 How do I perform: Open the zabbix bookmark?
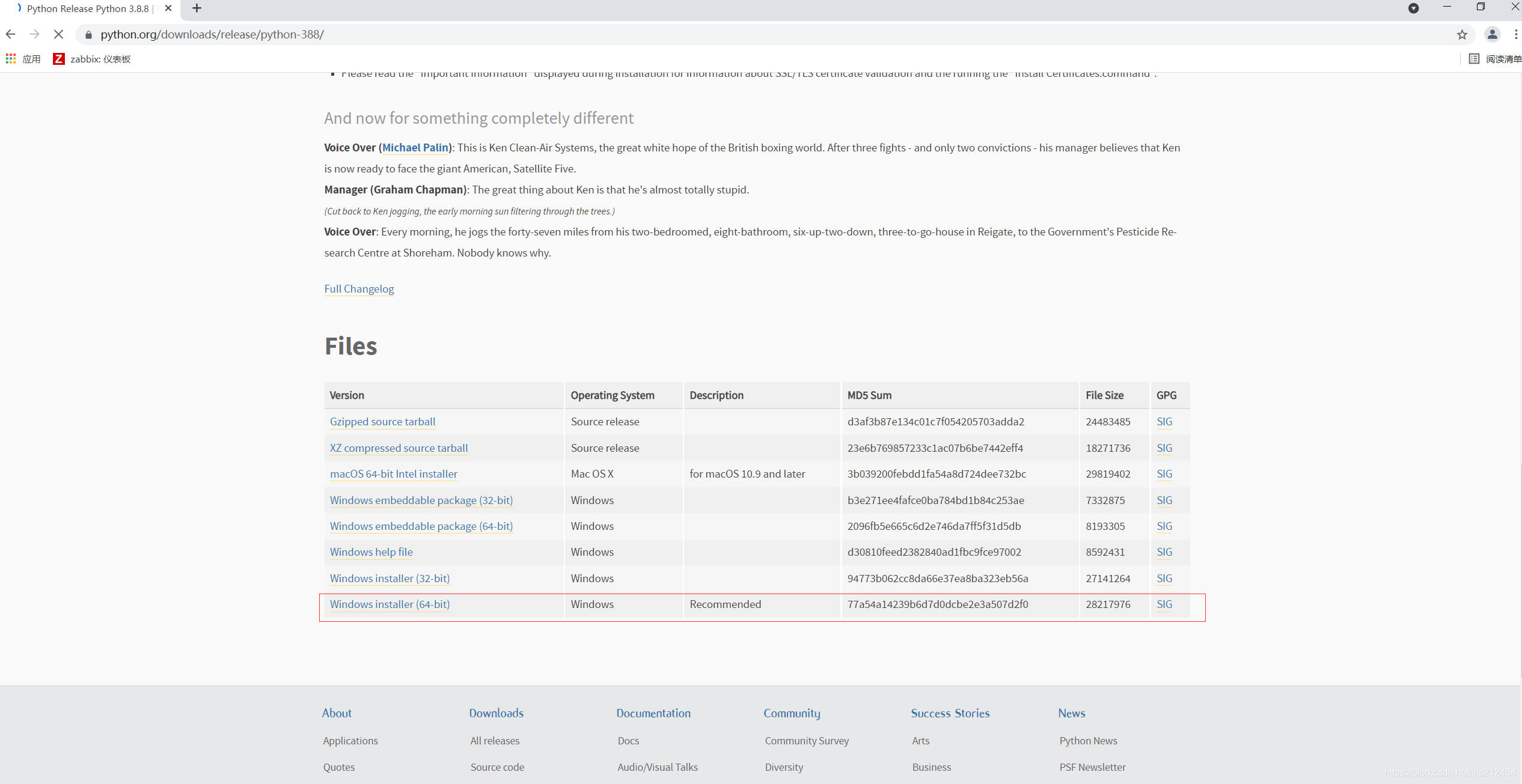tap(92, 59)
